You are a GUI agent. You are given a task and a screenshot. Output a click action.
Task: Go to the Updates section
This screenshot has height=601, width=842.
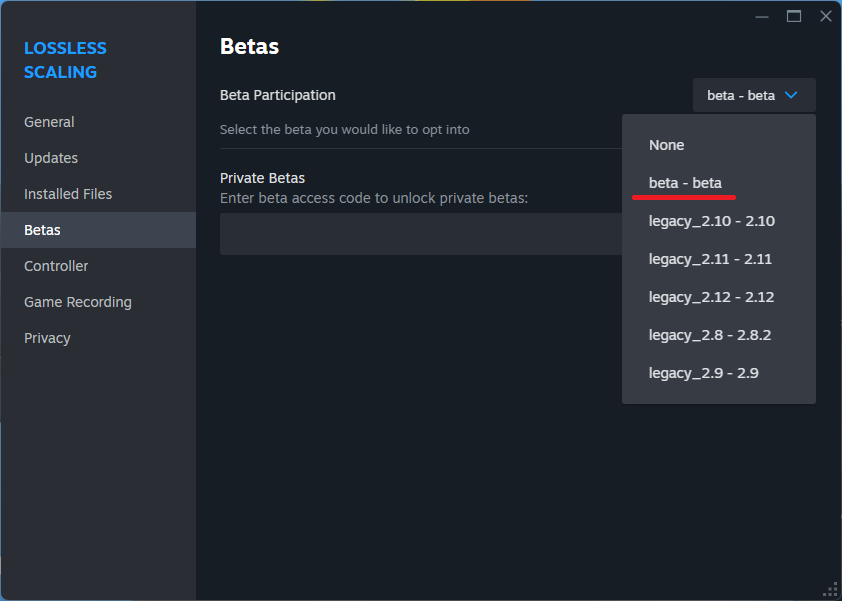(x=51, y=158)
